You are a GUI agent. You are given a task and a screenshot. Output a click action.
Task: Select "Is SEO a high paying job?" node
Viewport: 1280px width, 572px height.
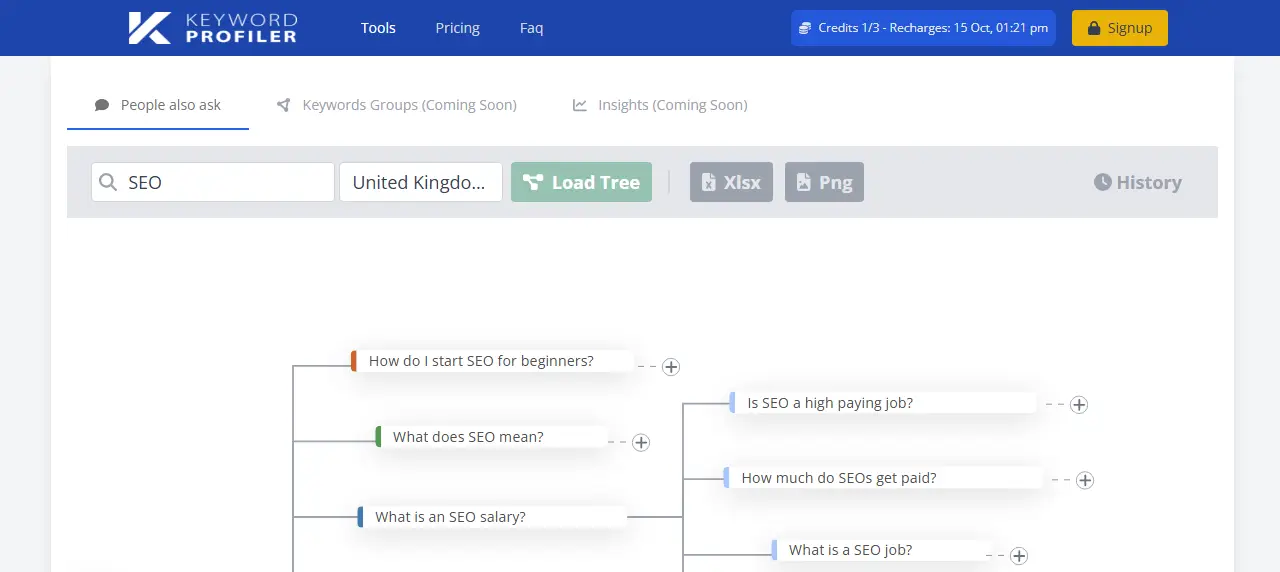(883, 403)
